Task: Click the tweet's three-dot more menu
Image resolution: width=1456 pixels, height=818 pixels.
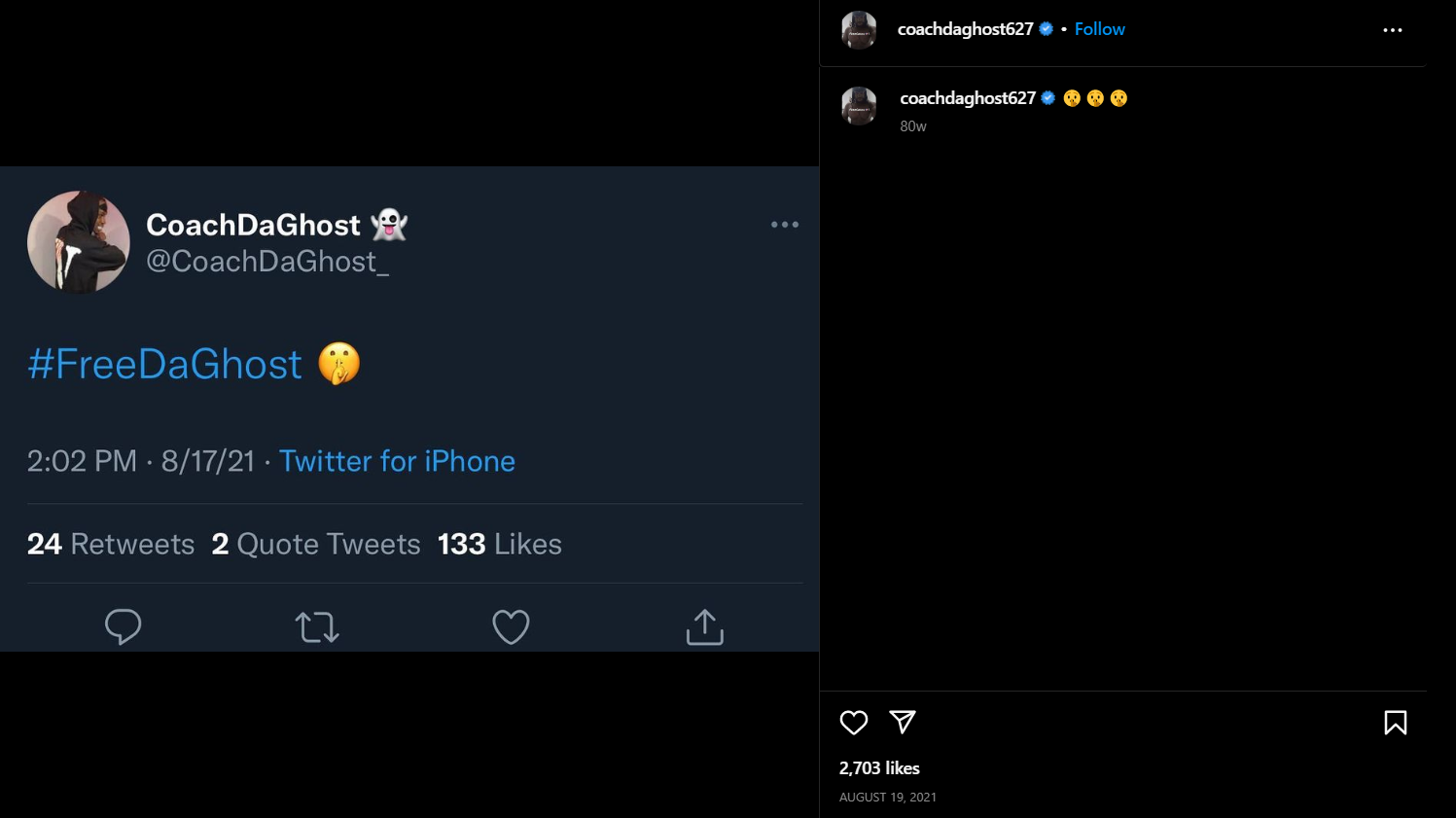Action: tap(784, 225)
